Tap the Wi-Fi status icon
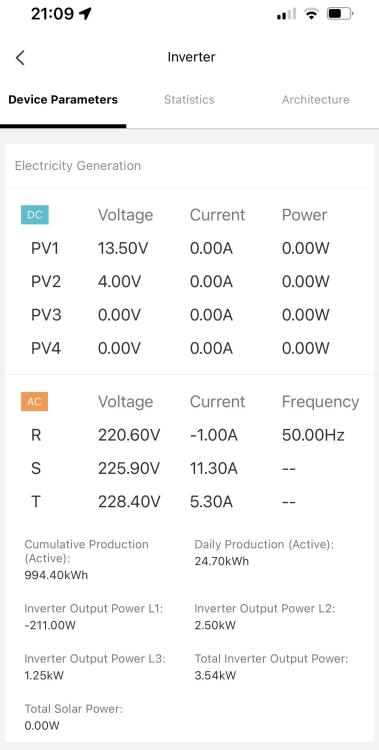 click(311, 14)
